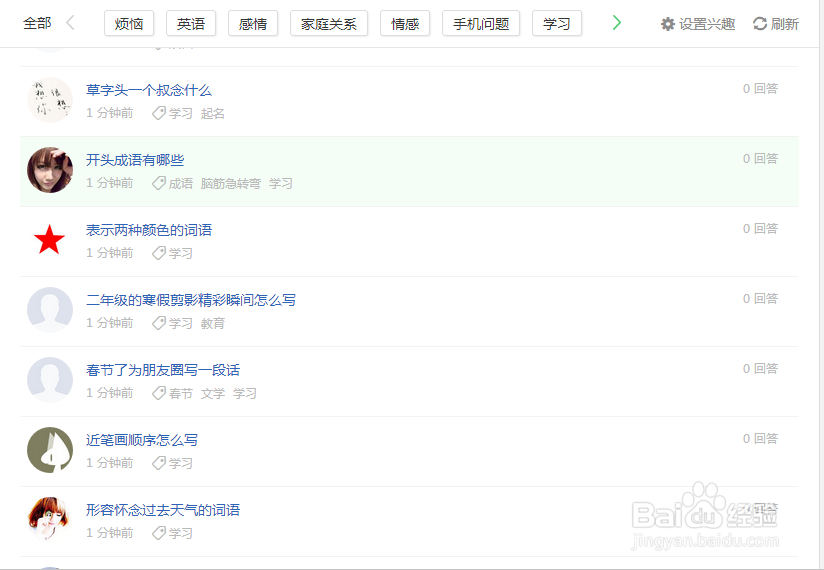
Task: Click 0 回答 for 春节了为朋友圈写一段话
Action: click(x=760, y=368)
